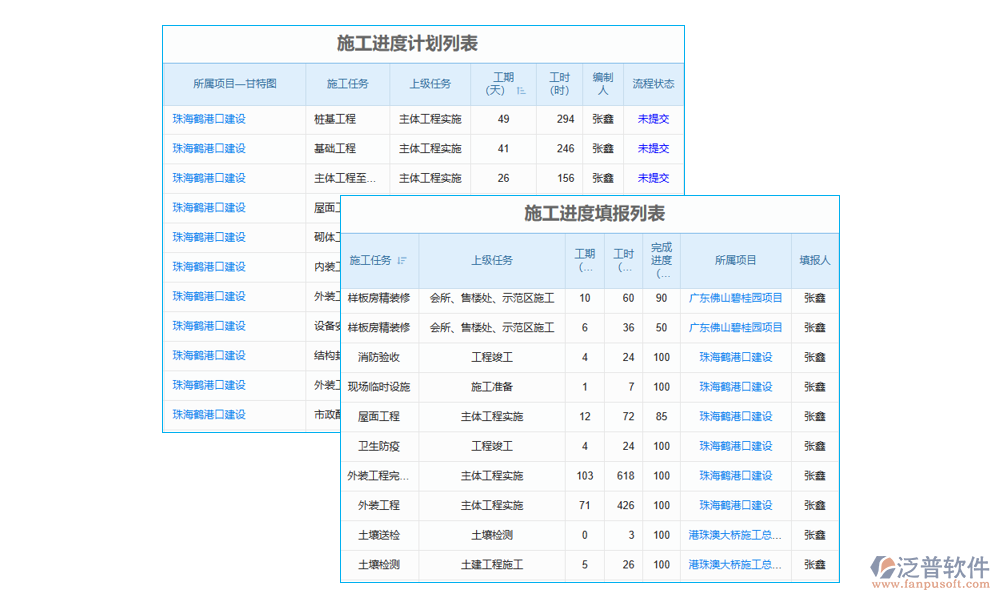
Task: Select the 样板房精装修 task row
Action: (379, 298)
